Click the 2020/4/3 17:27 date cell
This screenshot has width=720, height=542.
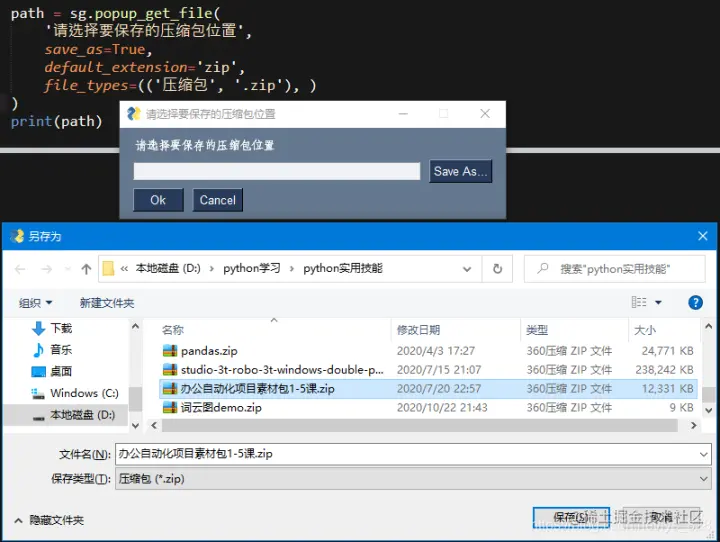pos(436,351)
